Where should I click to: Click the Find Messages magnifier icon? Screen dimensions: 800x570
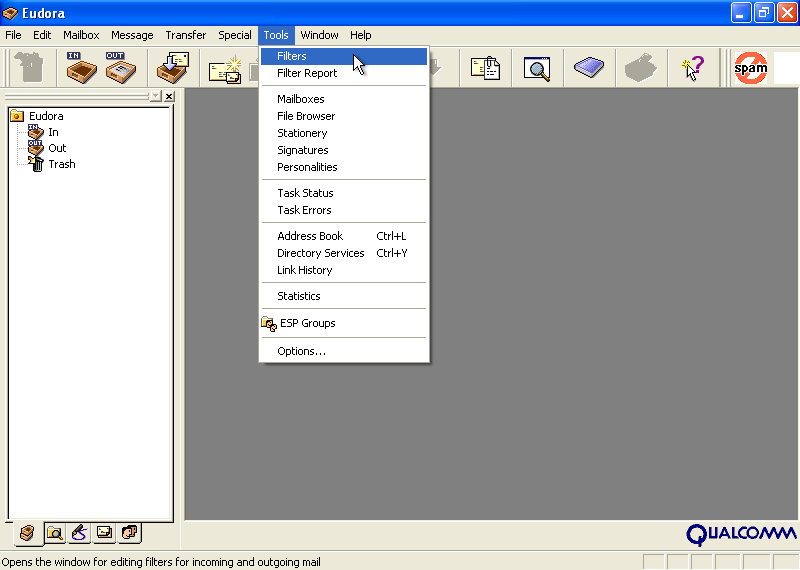(537, 69)
